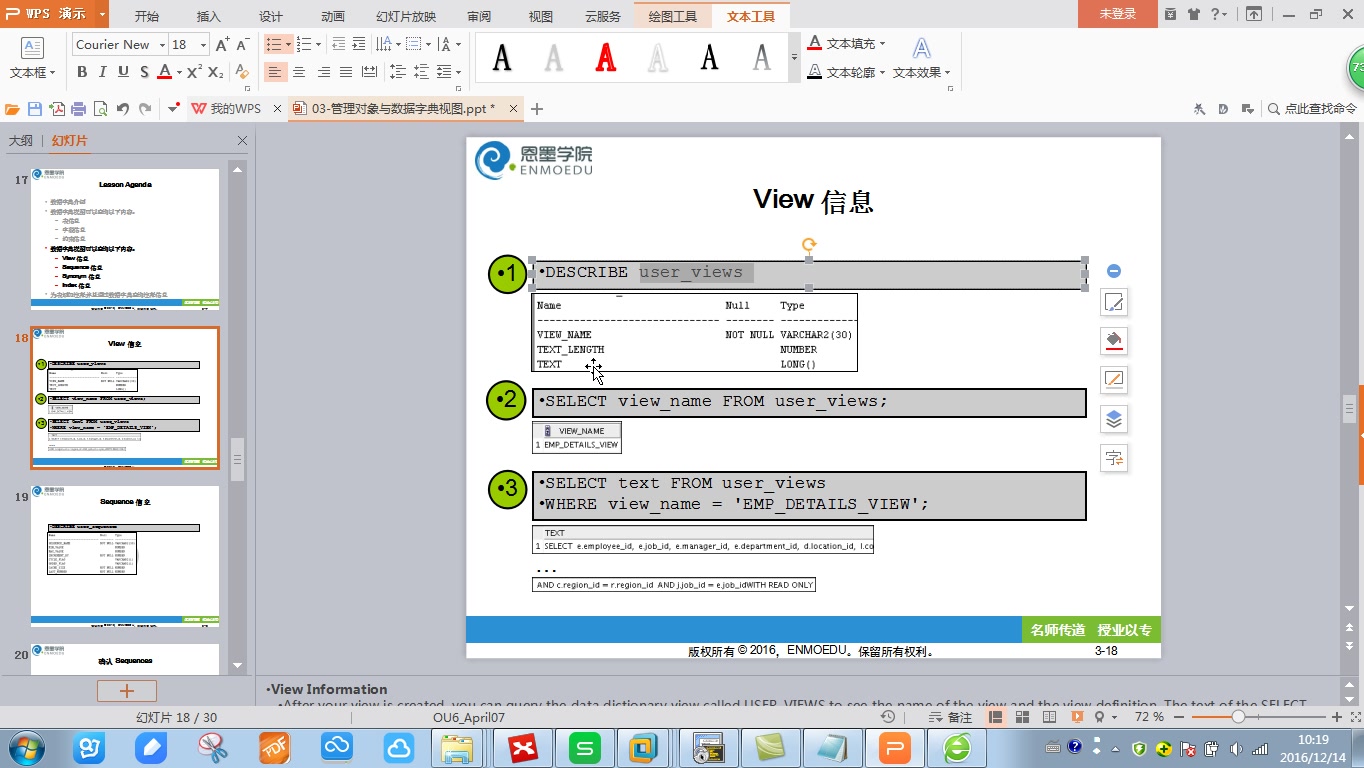Increase font size with the A+ icon
Screen dimensions: 1364x768
point(222,45)
